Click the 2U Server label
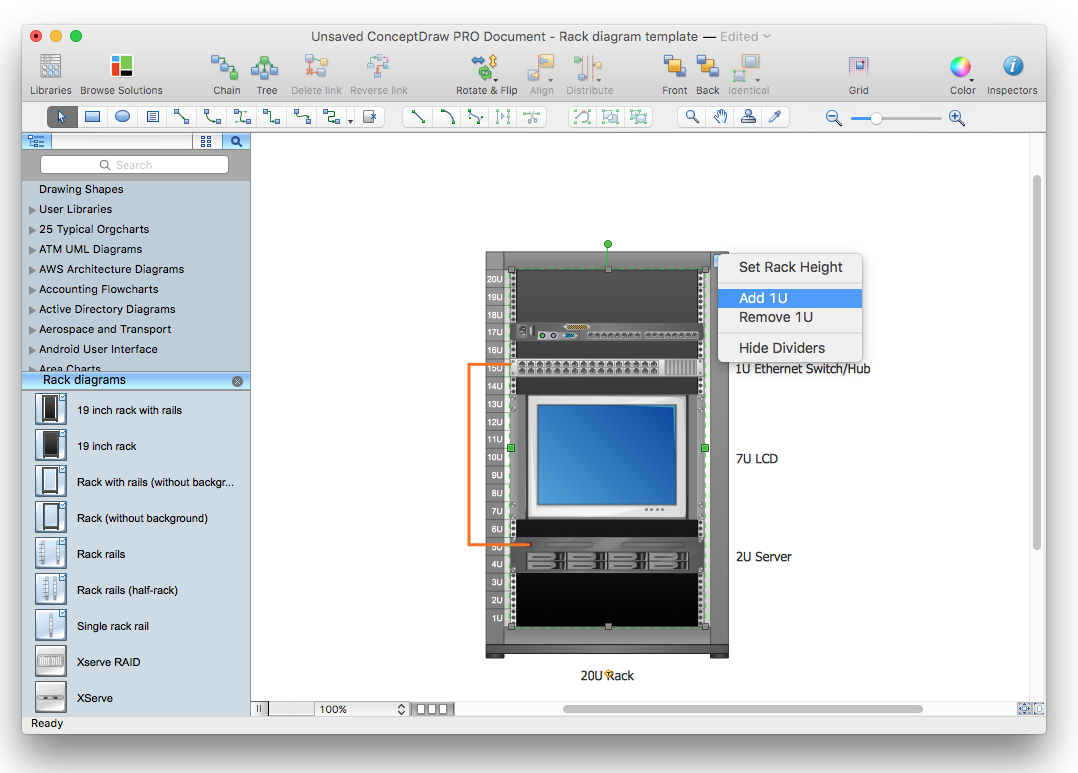The width and height of the screenshot is (1078, 773). pos(763,557)
